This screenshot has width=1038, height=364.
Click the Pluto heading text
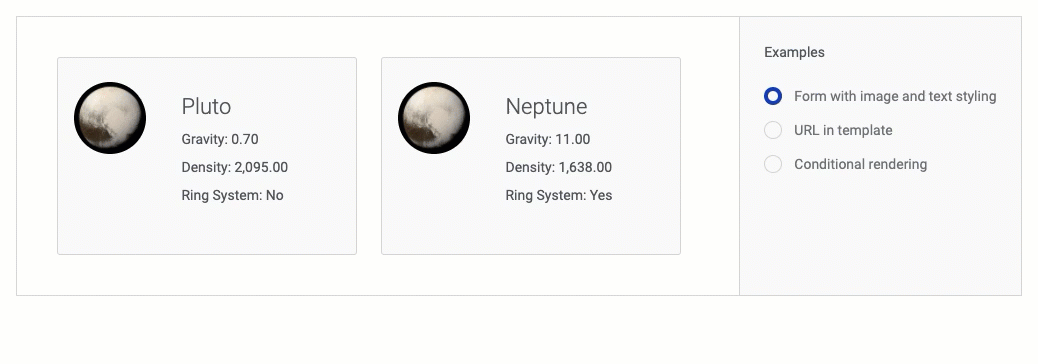[x=206, y=107]
